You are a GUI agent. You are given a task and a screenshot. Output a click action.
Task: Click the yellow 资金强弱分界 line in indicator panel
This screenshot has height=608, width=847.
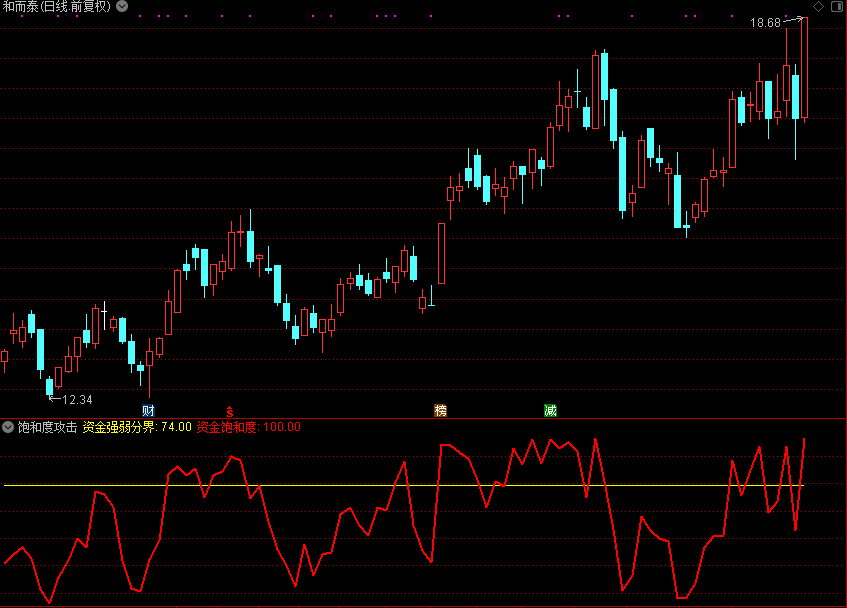[404, 485]
